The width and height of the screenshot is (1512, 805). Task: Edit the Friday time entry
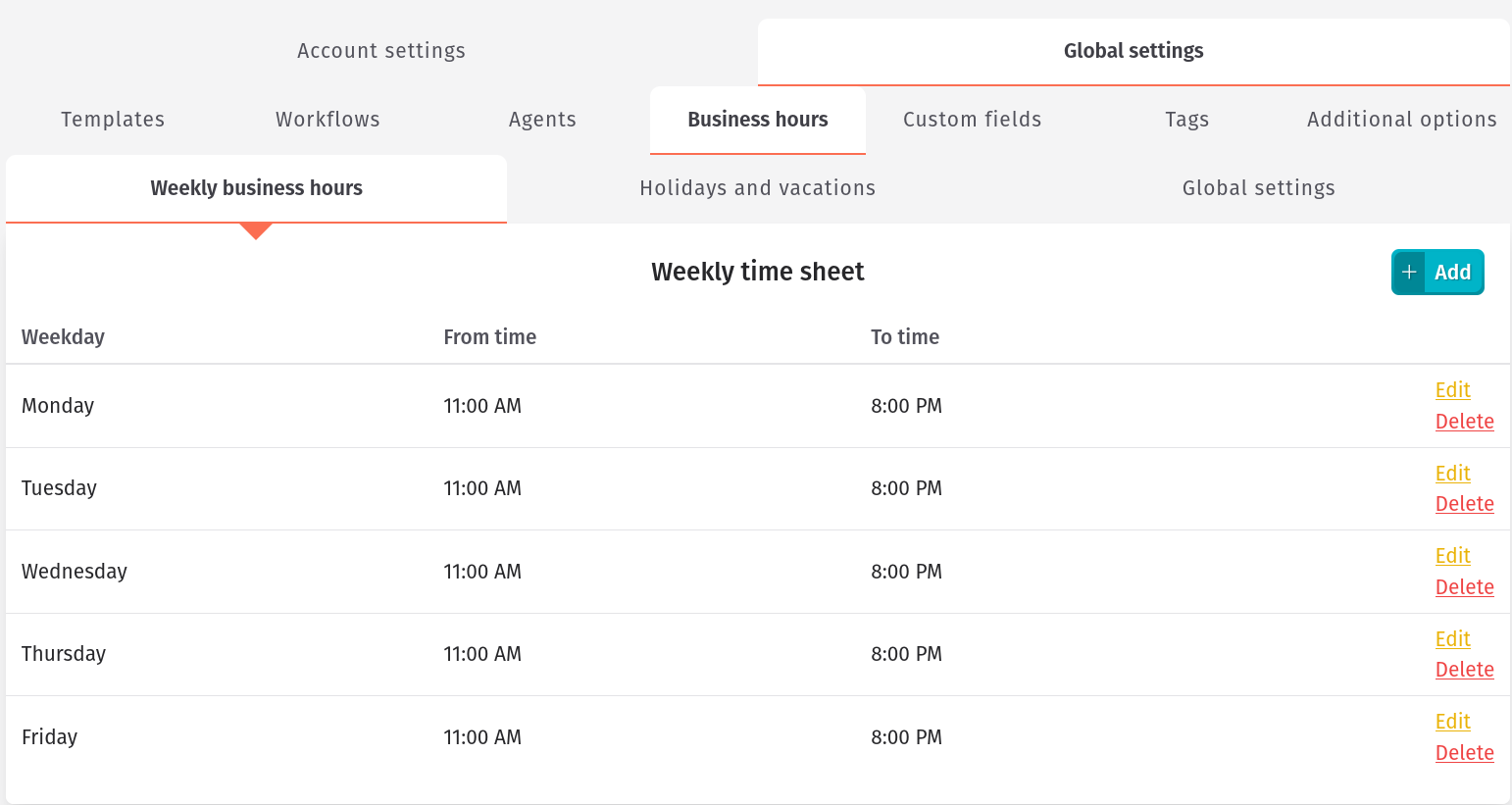[x=1452, y=722]
